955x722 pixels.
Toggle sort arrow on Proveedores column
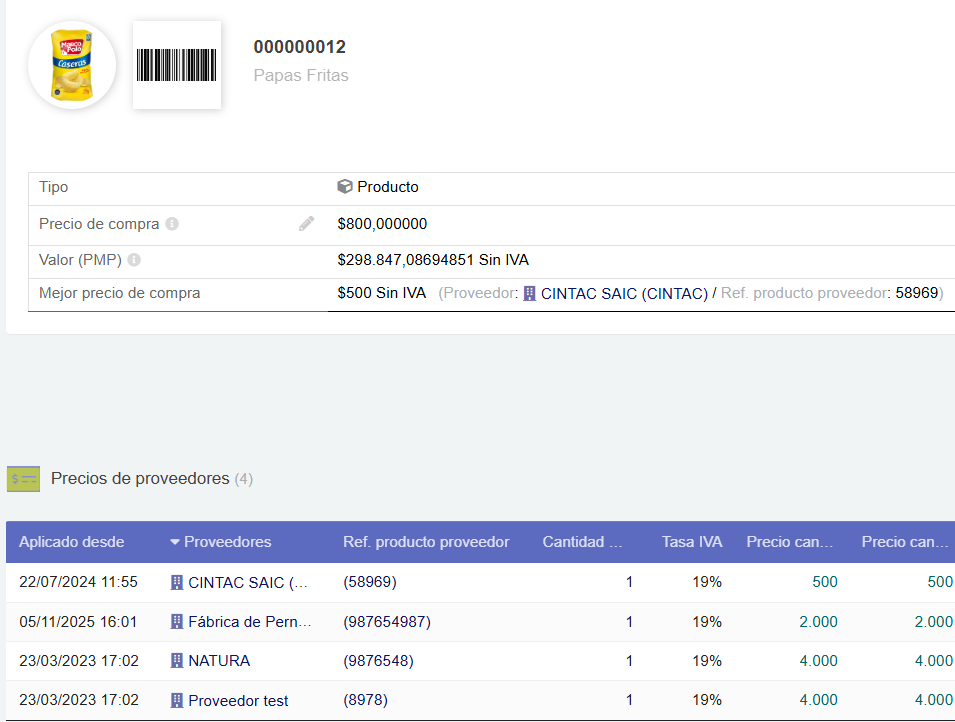(175, 542)
